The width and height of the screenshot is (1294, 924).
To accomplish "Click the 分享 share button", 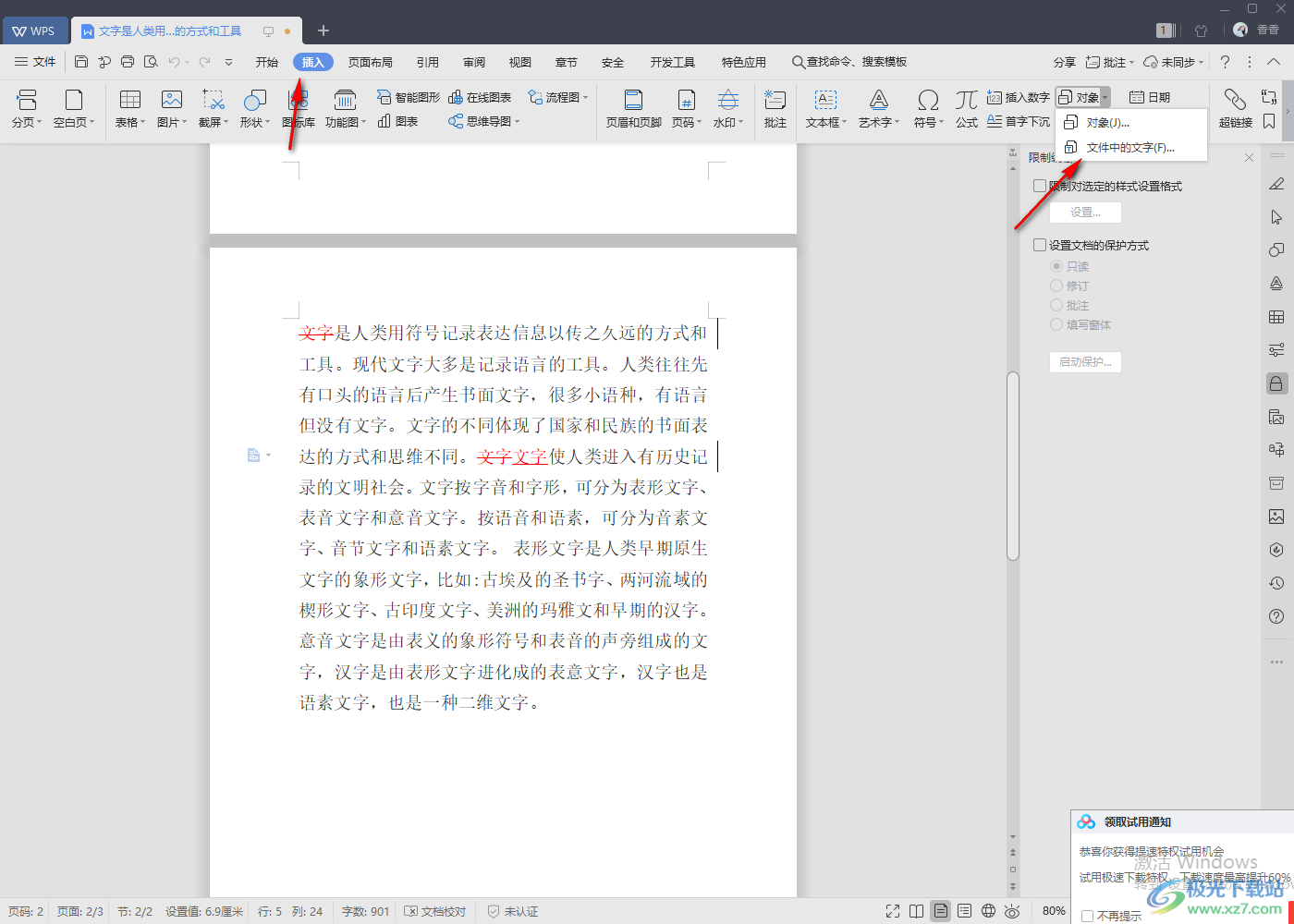I will point(1065,62).
